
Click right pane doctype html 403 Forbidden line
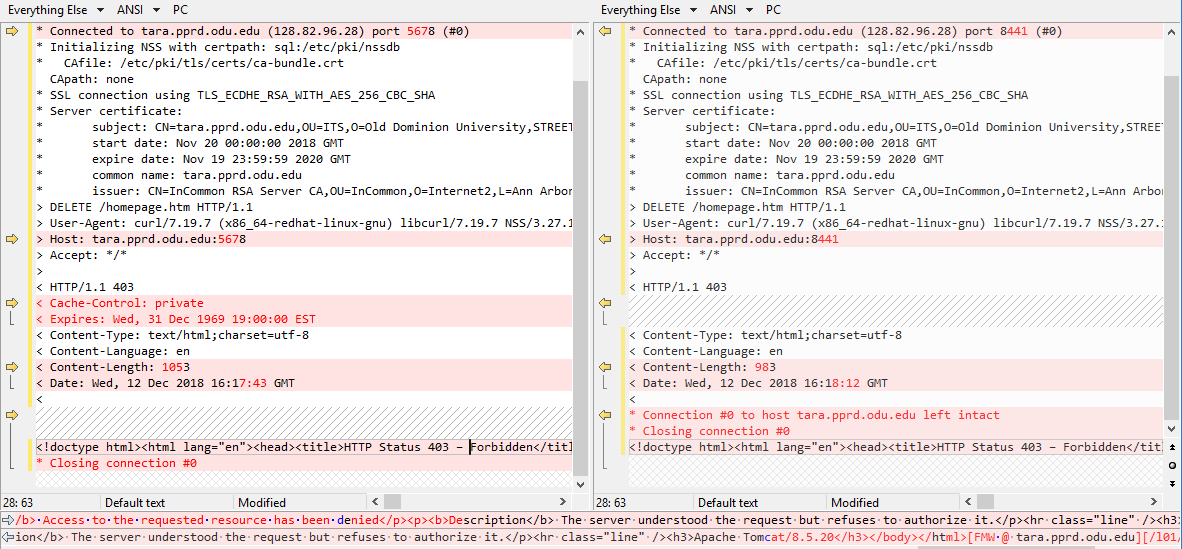pos(896,447)
